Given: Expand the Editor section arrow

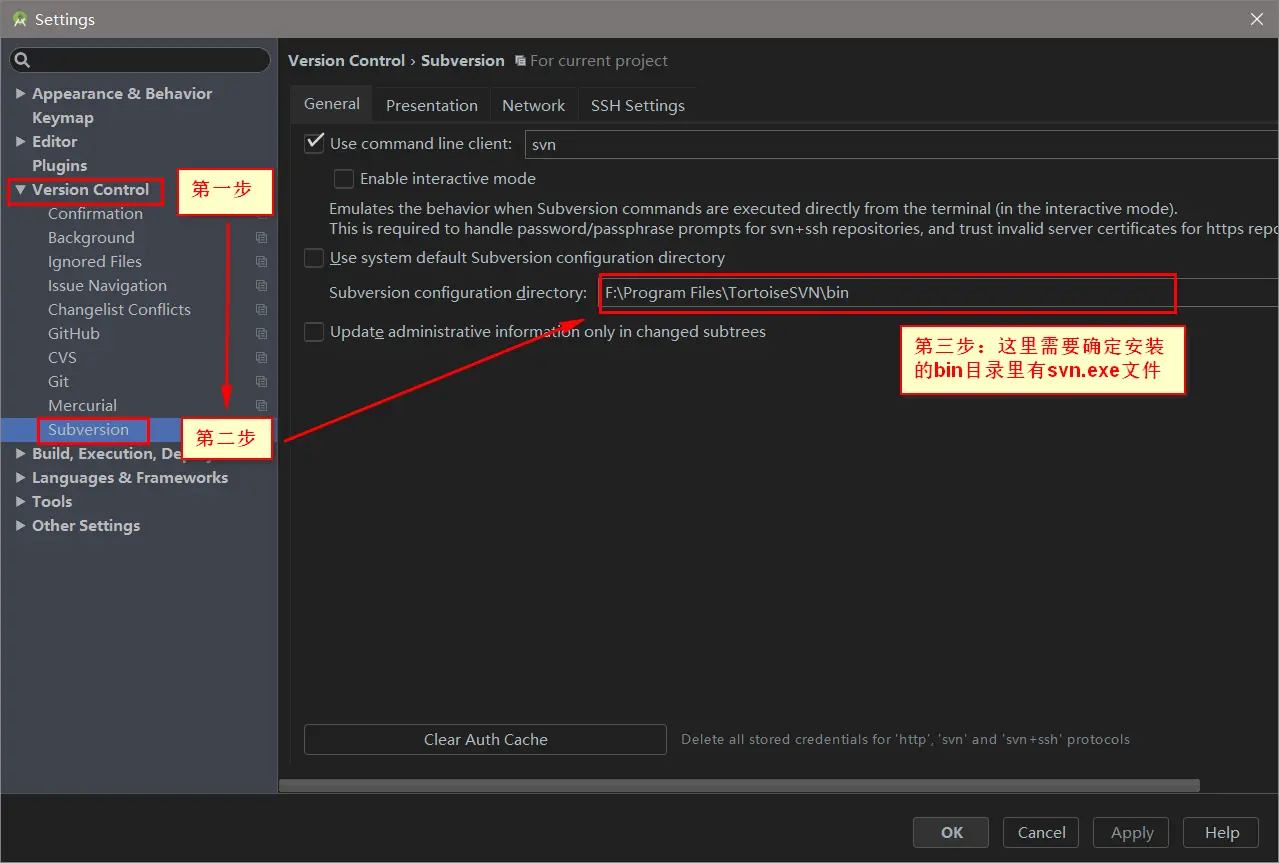Looking at the screenshot, I should click(20, 142).
